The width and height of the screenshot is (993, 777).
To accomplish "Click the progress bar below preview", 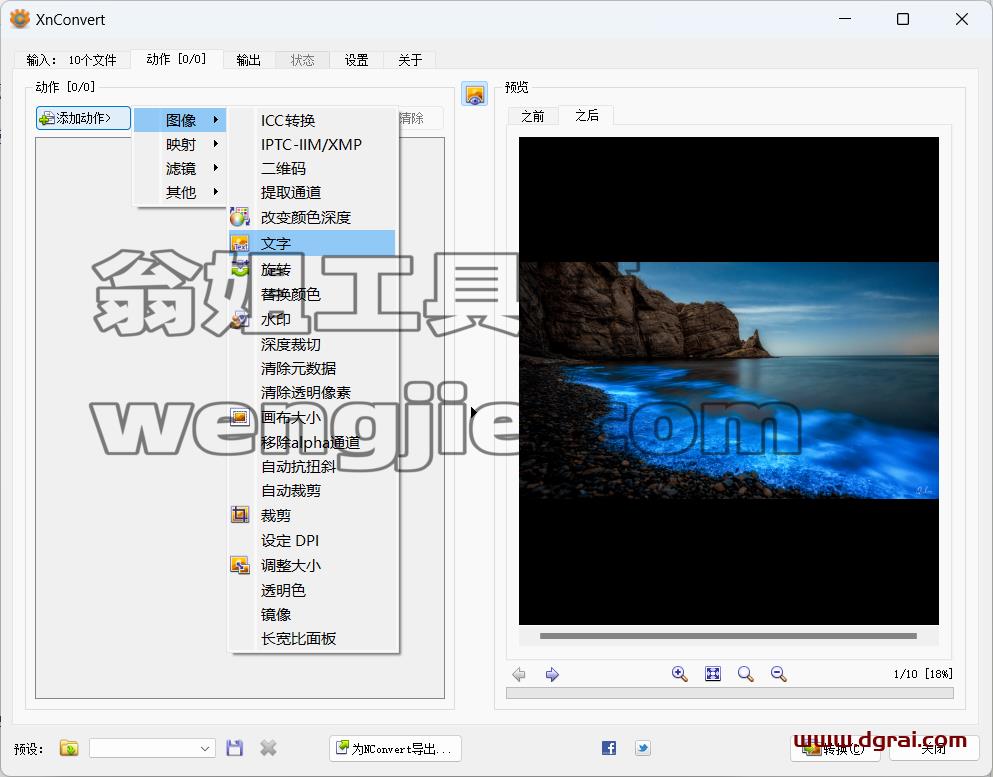I will point(730,693).
